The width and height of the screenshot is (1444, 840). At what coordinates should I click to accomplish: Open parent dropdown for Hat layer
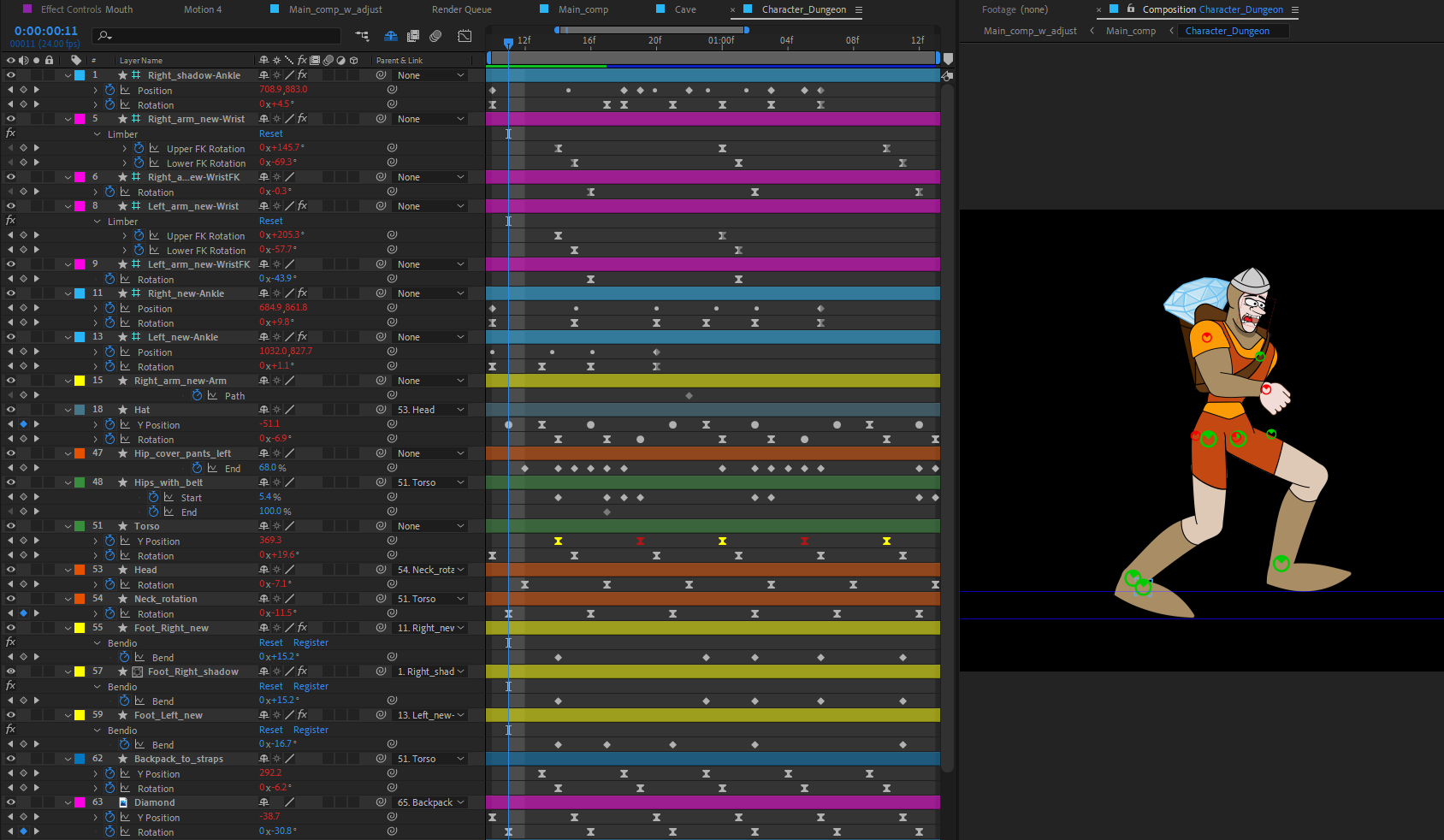point(430,410)
